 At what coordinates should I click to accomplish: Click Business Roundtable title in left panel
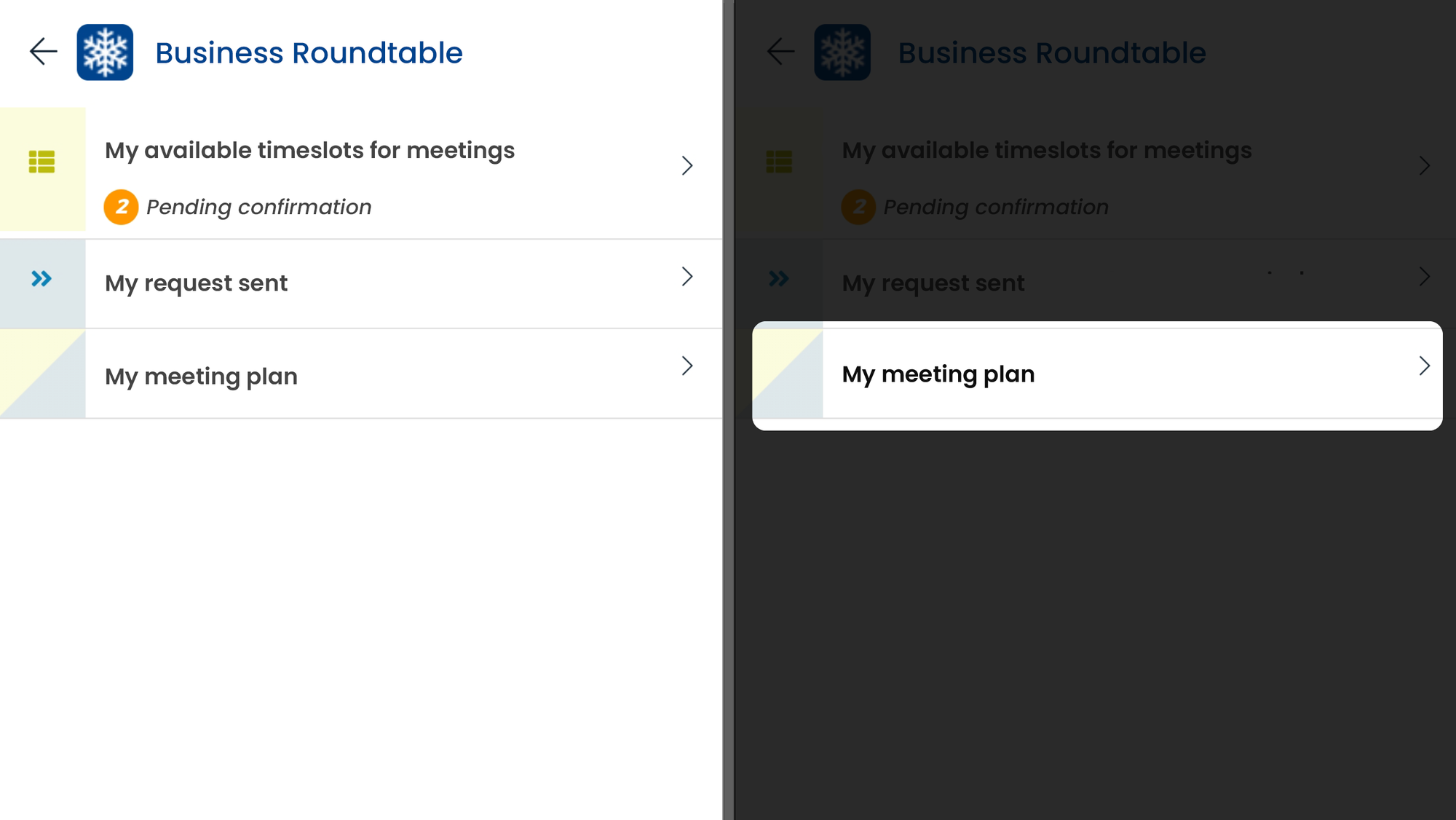tap(309, 53)
